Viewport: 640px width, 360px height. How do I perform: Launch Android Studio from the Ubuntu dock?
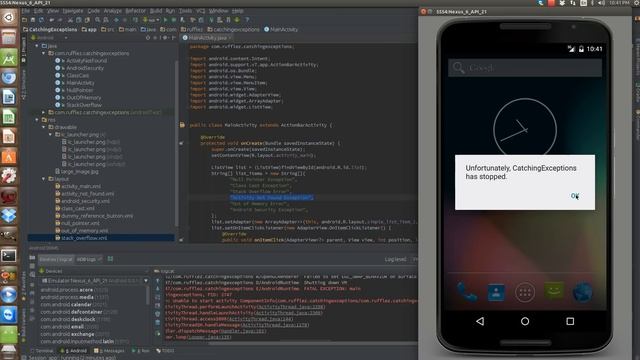tap(9, 58)
